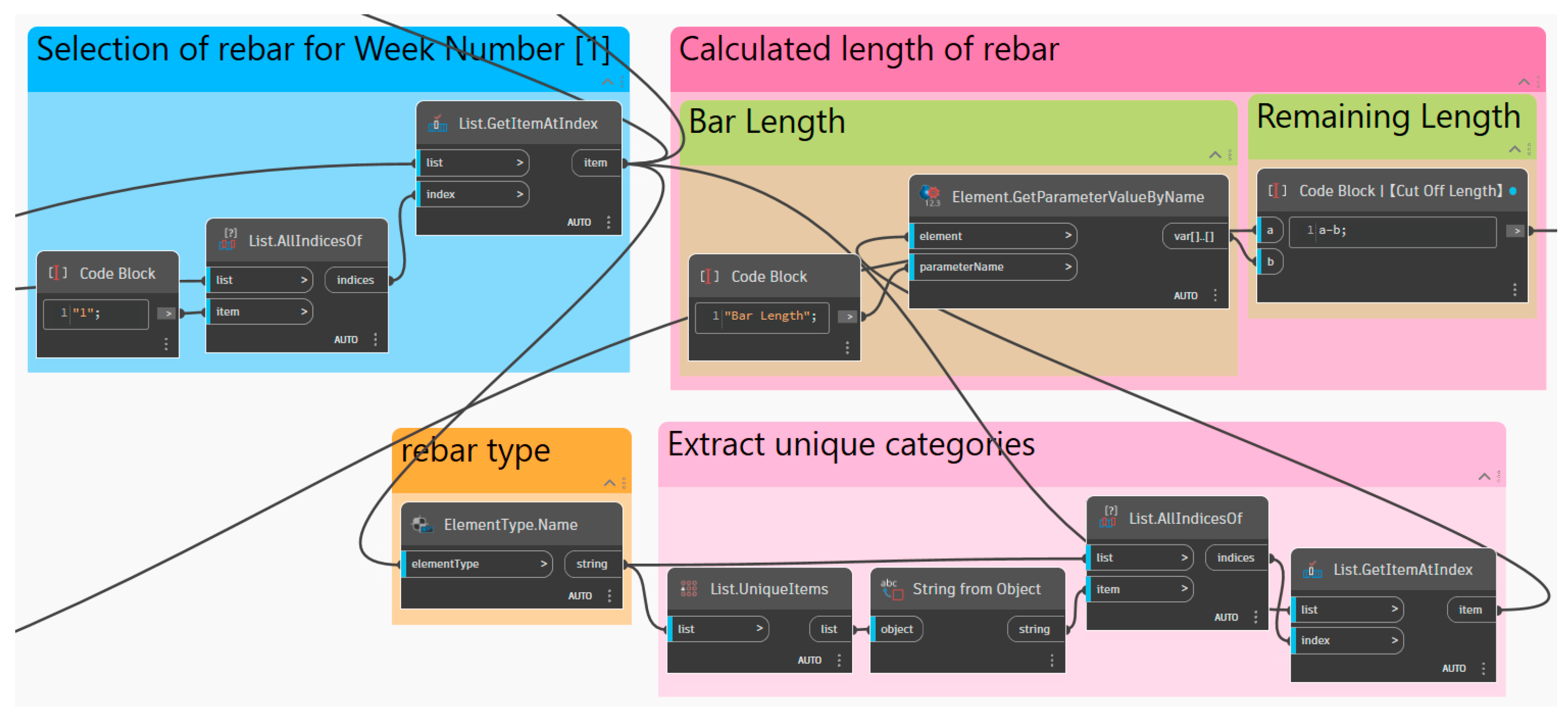Open Element.GetParameterValueByName node options dots

[1215, 296]
